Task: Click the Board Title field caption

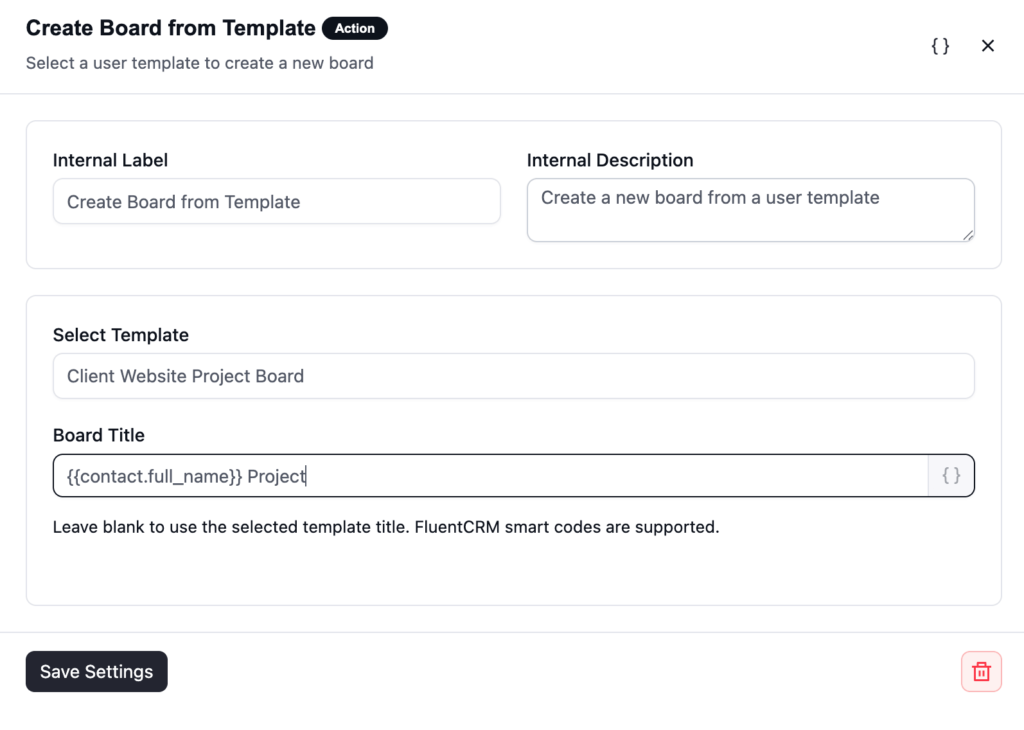Action: (99, 435)
